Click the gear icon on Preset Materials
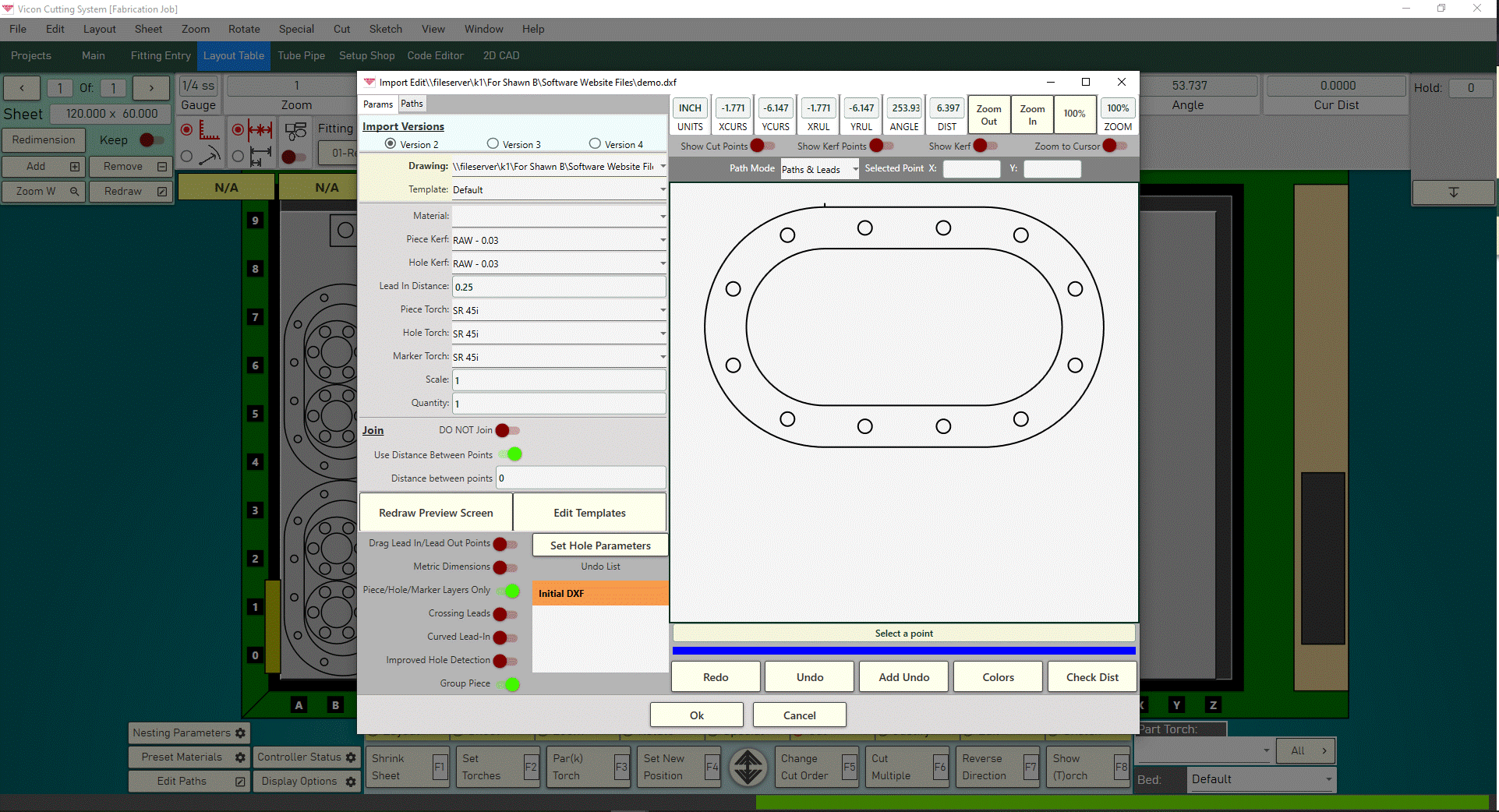The width and height of the screenshot is (1499, 812). [x=239, y=757]
